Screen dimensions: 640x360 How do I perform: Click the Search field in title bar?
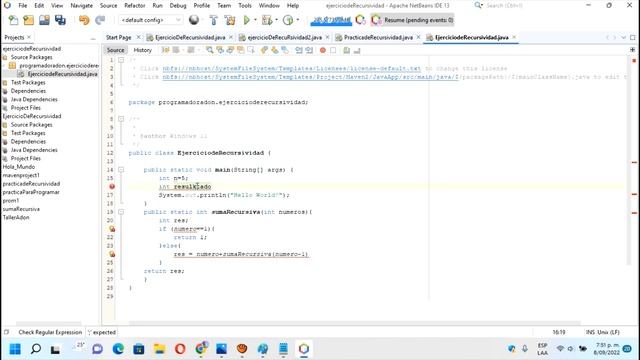tap(504, 5)
